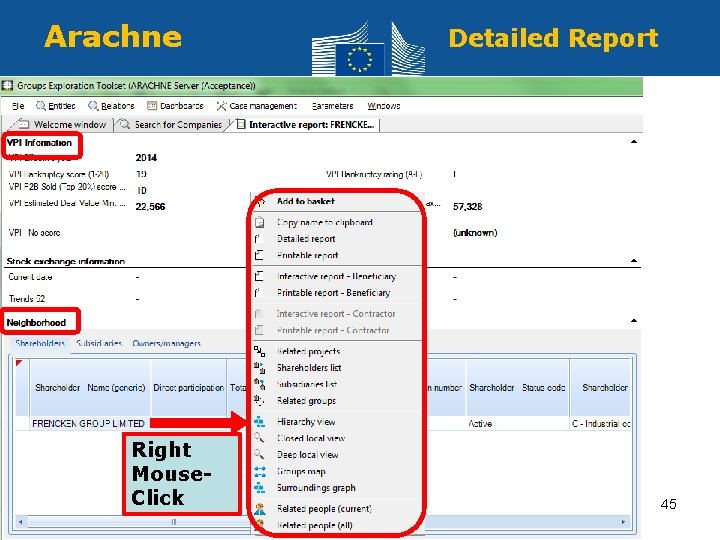The image size is (720, 540).
Task: Open the Owners/managers neighborhood tab
Action: tap(166, 343)
